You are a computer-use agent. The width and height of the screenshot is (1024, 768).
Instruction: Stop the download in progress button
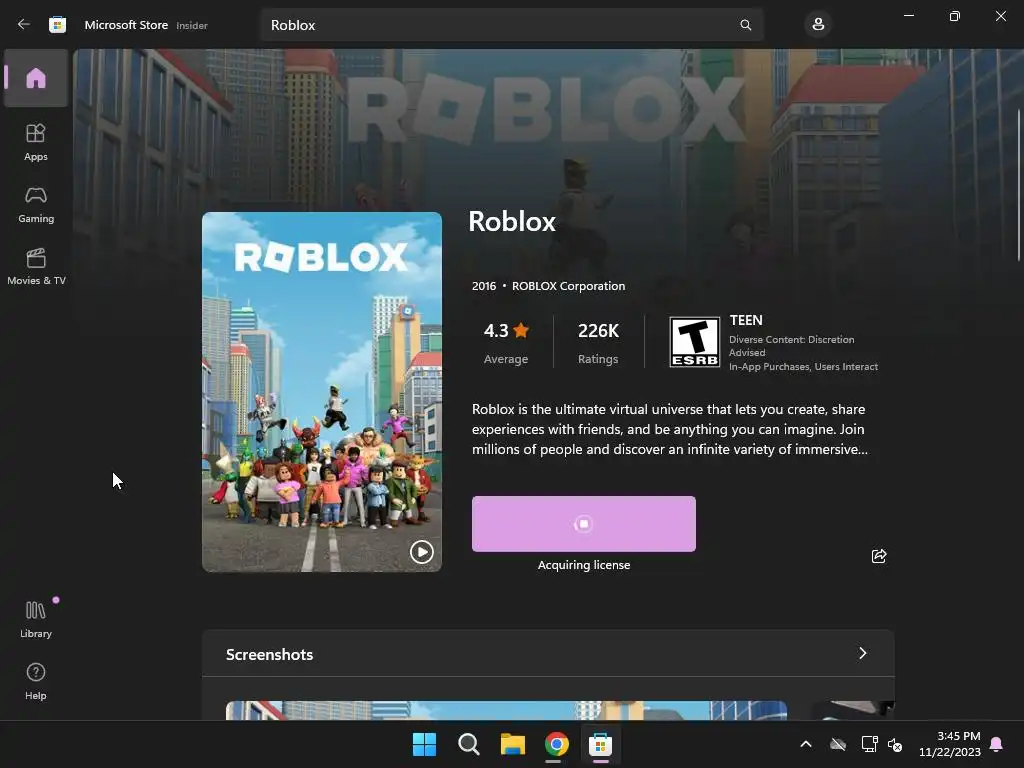coord(584,524)
